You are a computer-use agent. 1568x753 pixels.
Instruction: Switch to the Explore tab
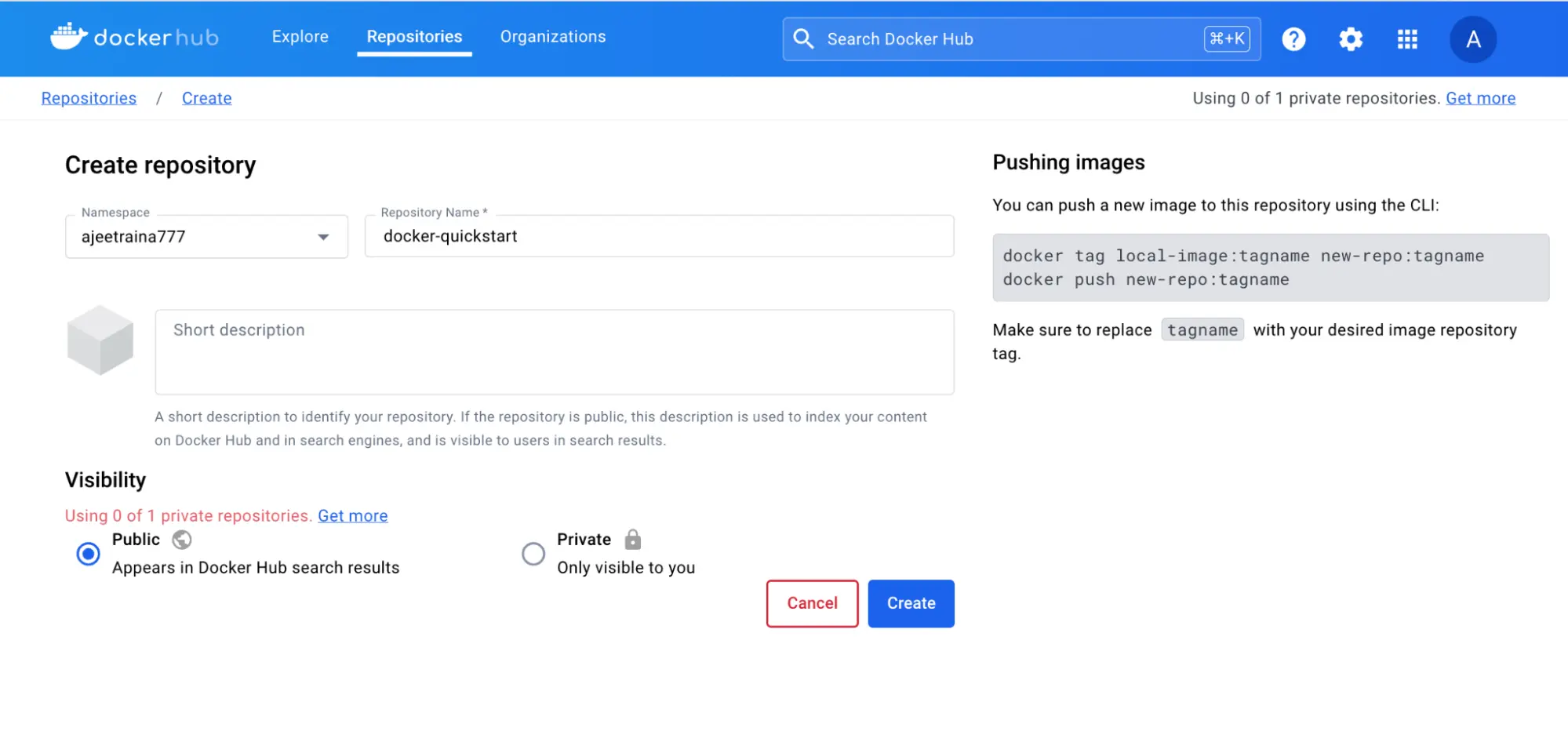(300, 36)
